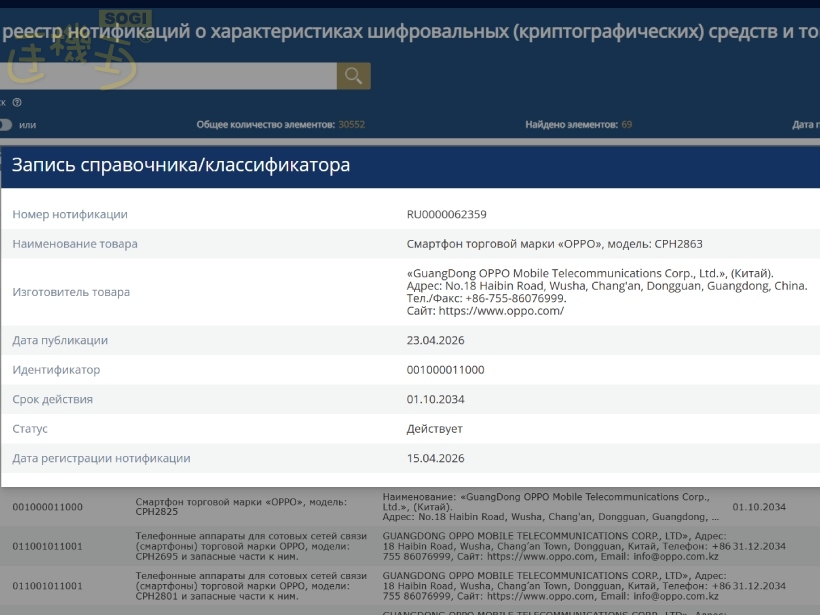This screenshot has height=615, width=820.
Task: Click the 'Статус' label
Action: [x=30, y=429]
